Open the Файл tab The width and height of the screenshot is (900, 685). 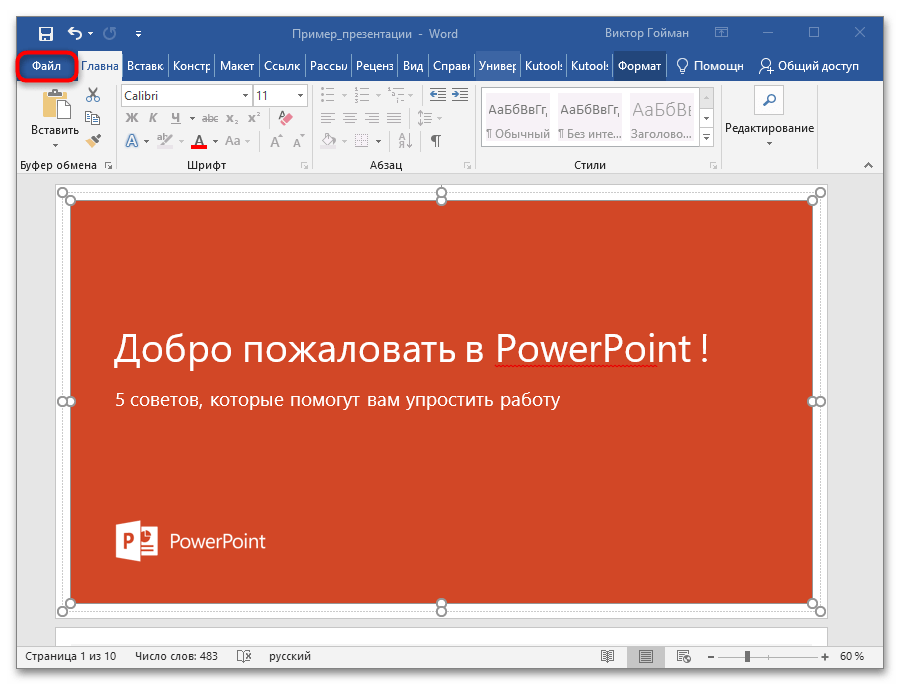point(47,67)
